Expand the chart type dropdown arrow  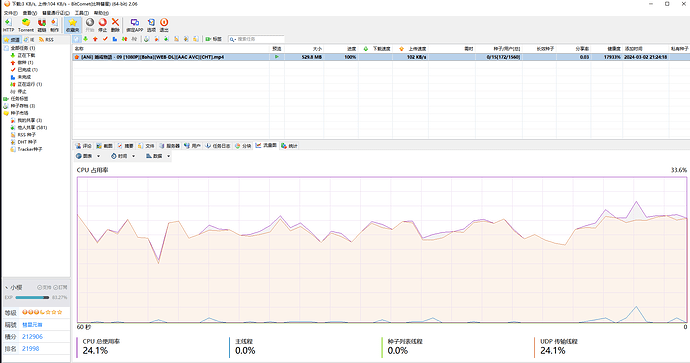[99, 156]
